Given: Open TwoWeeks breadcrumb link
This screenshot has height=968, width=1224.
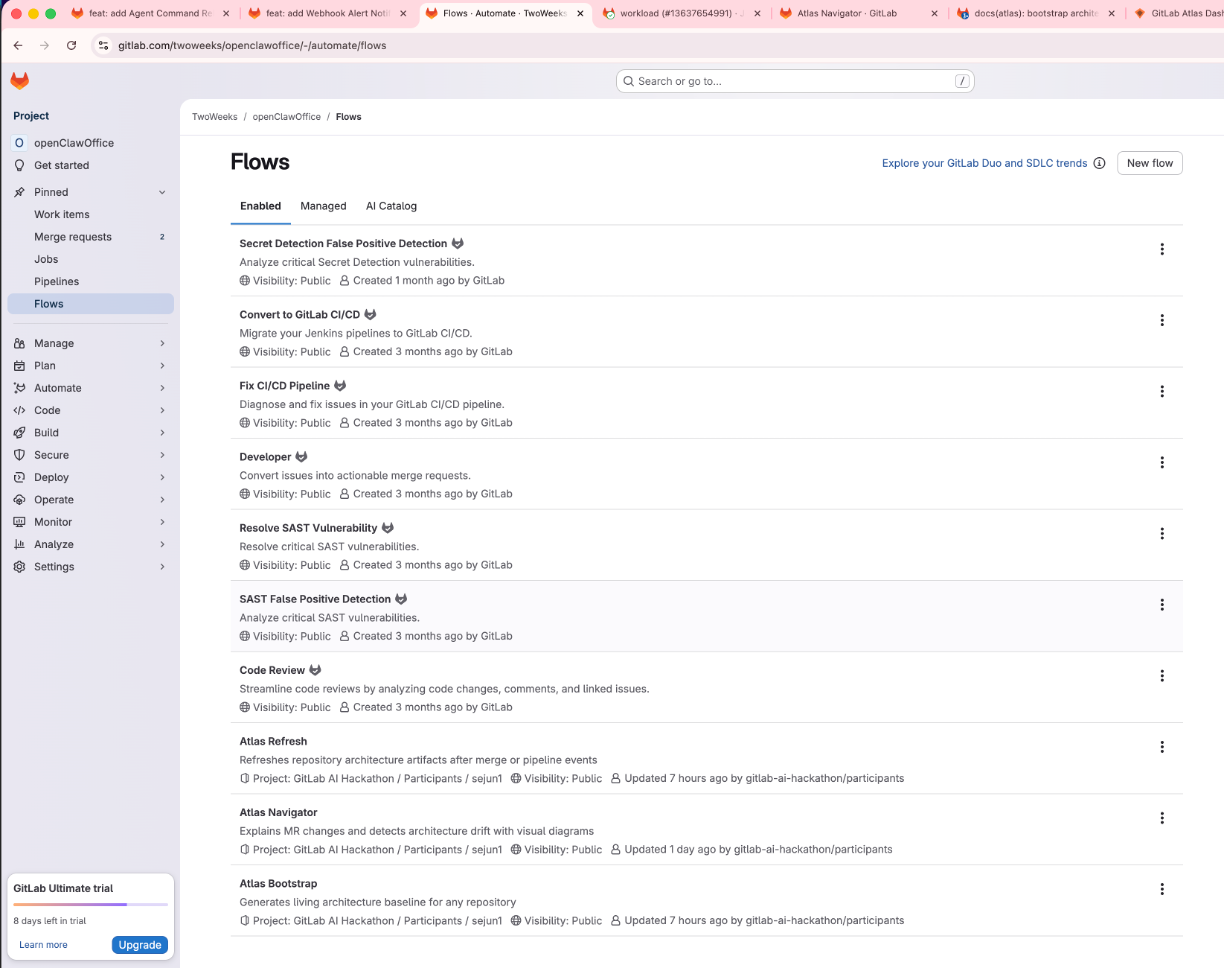Looking at the screenshot, I should click(x=215, y=117).
